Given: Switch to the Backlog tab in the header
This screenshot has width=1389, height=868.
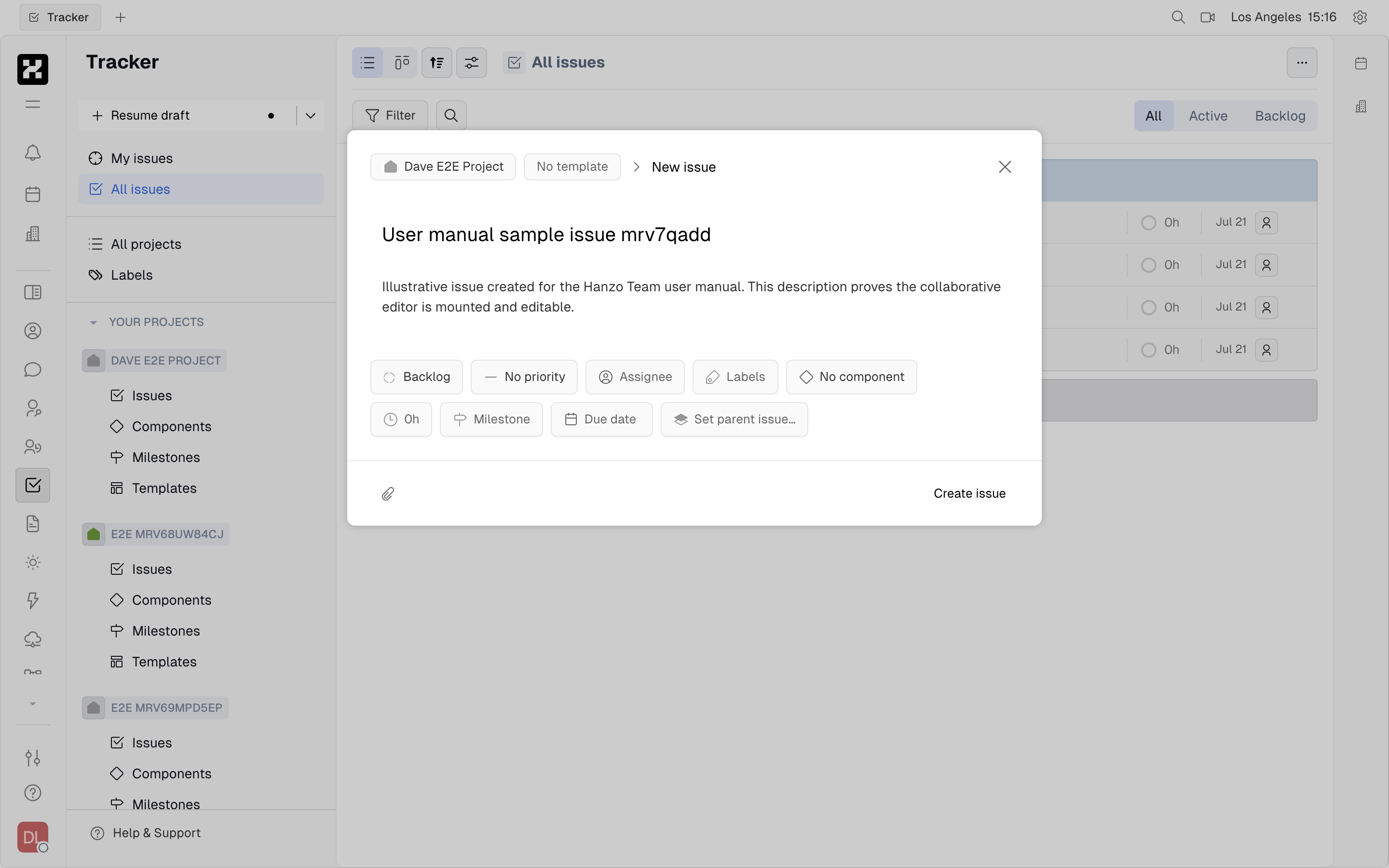Looking at the screenshot, I should 1280,116.
